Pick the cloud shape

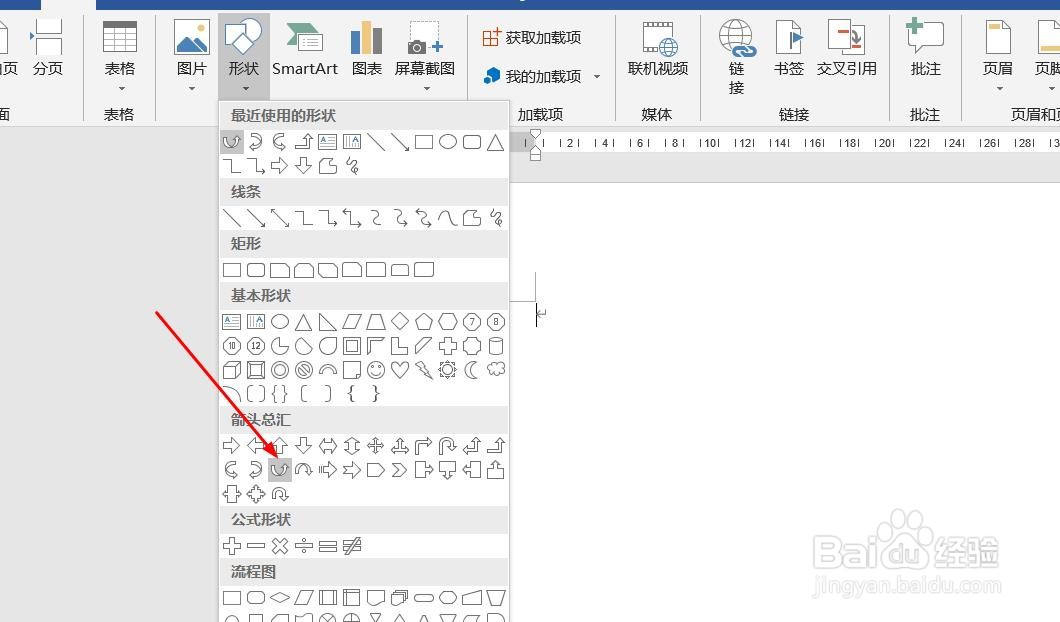pyautogui.click(x=496, y=370)
